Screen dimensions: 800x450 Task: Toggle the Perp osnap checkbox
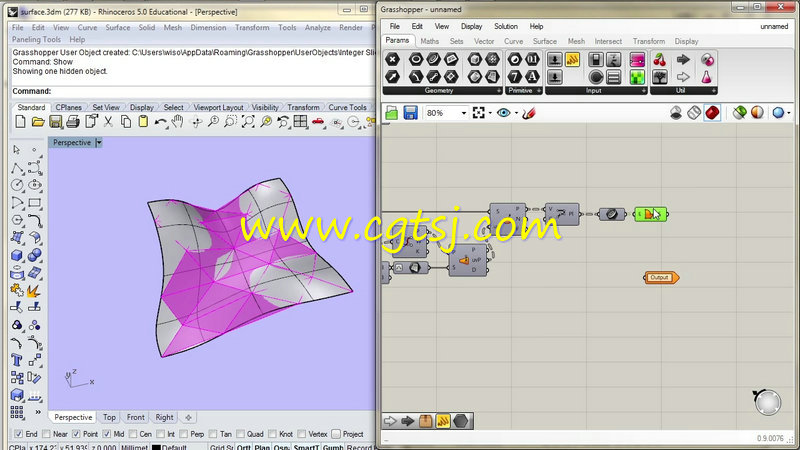(184, 434)
